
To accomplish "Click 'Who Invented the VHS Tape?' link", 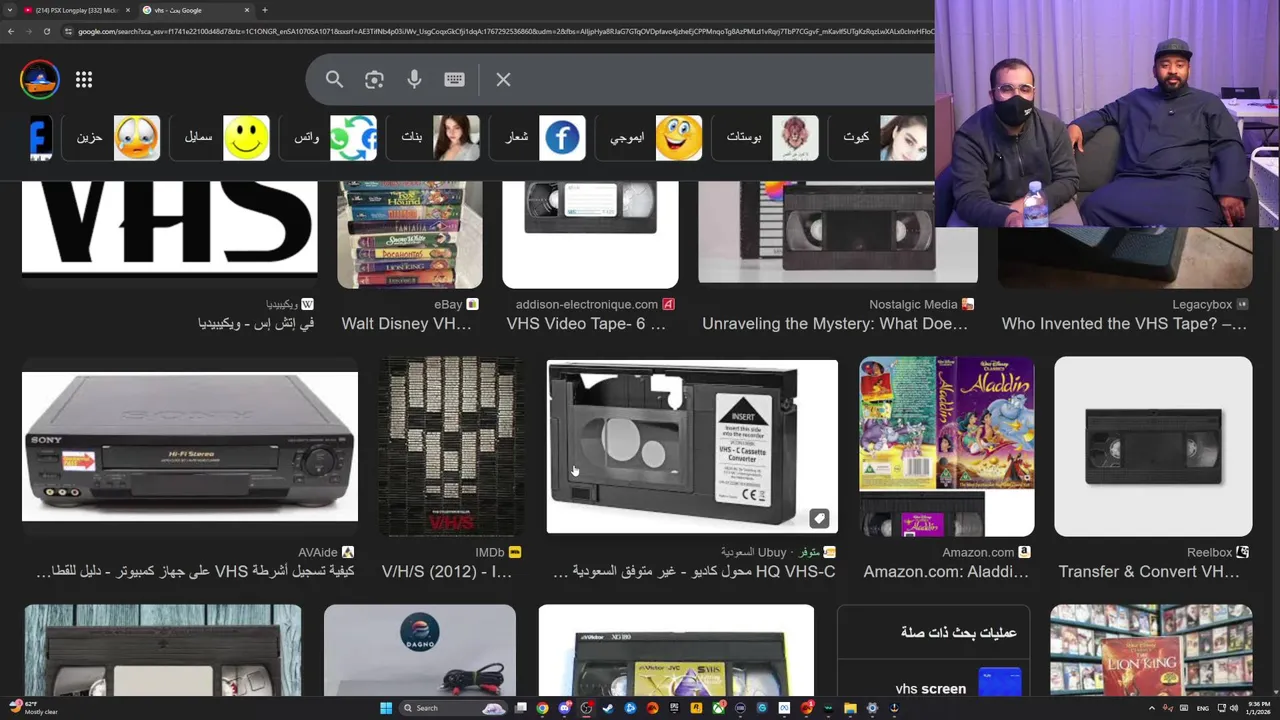I will tap(1124, 323).
